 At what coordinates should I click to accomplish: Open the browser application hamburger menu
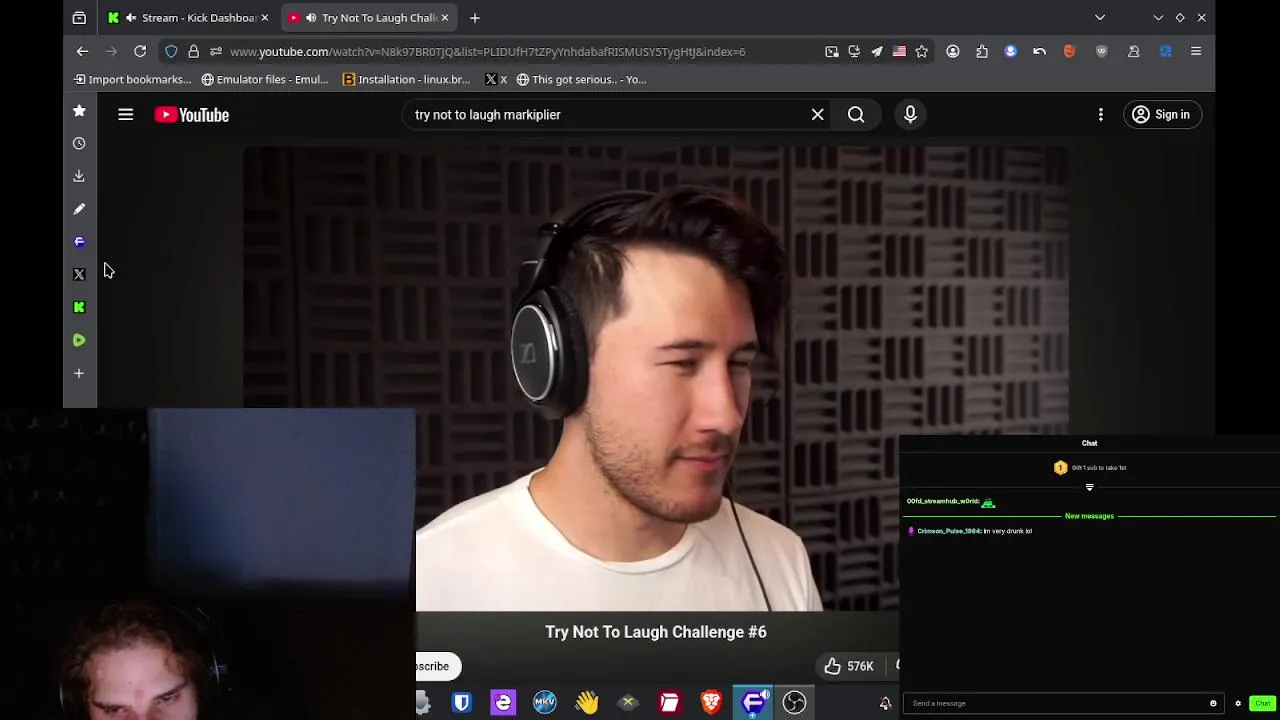pyautogui.click(x=1196, y=52)
